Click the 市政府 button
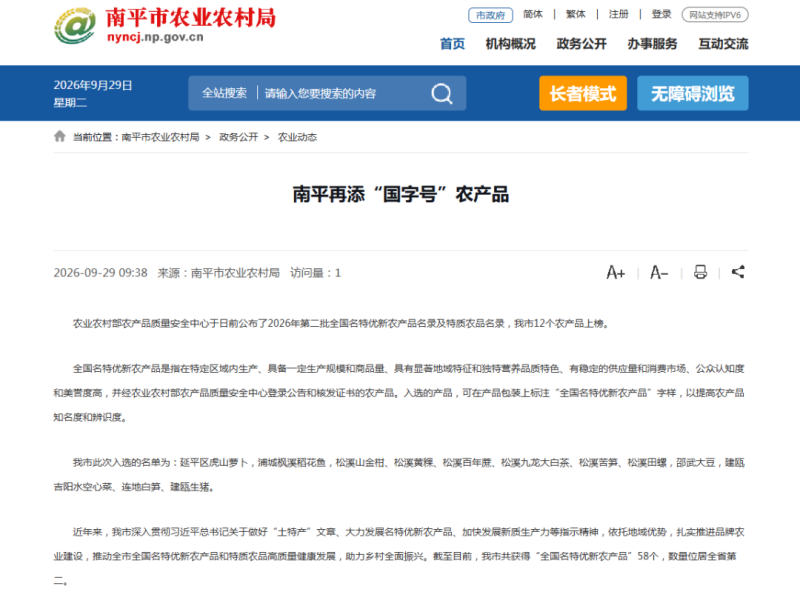Viewport: 800px width, 609px height. click(x=490, y=15)
